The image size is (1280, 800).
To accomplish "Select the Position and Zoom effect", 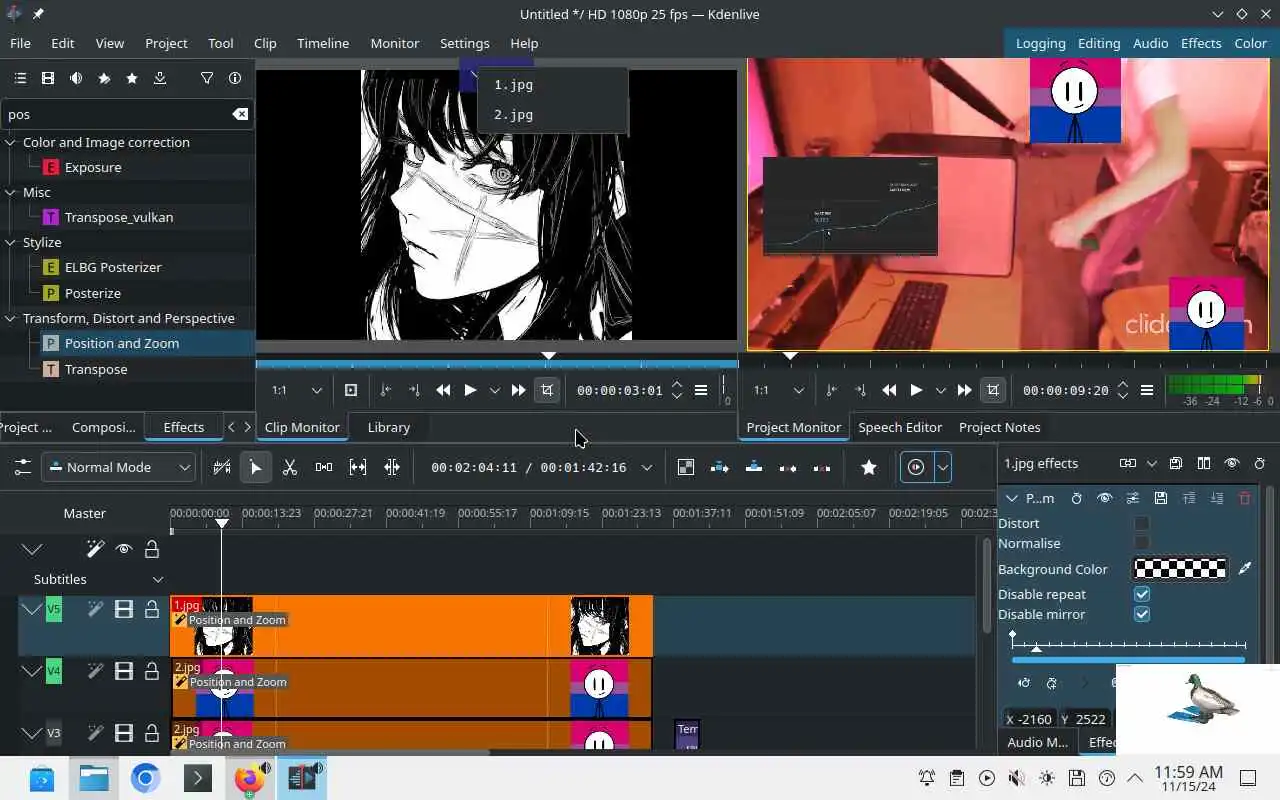I will [122, 343].
